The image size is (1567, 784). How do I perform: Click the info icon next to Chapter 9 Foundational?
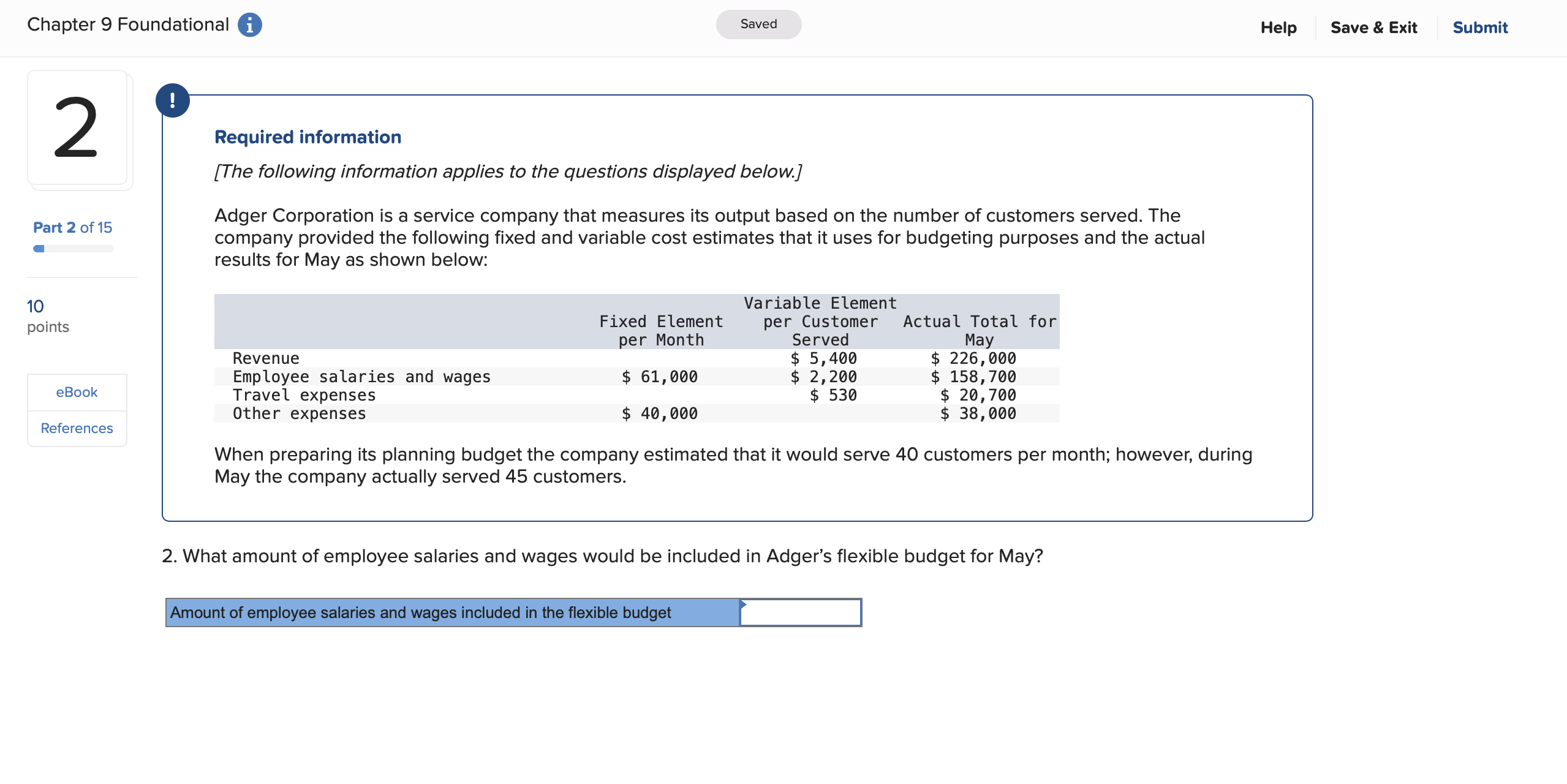click(x=251, y=24)
